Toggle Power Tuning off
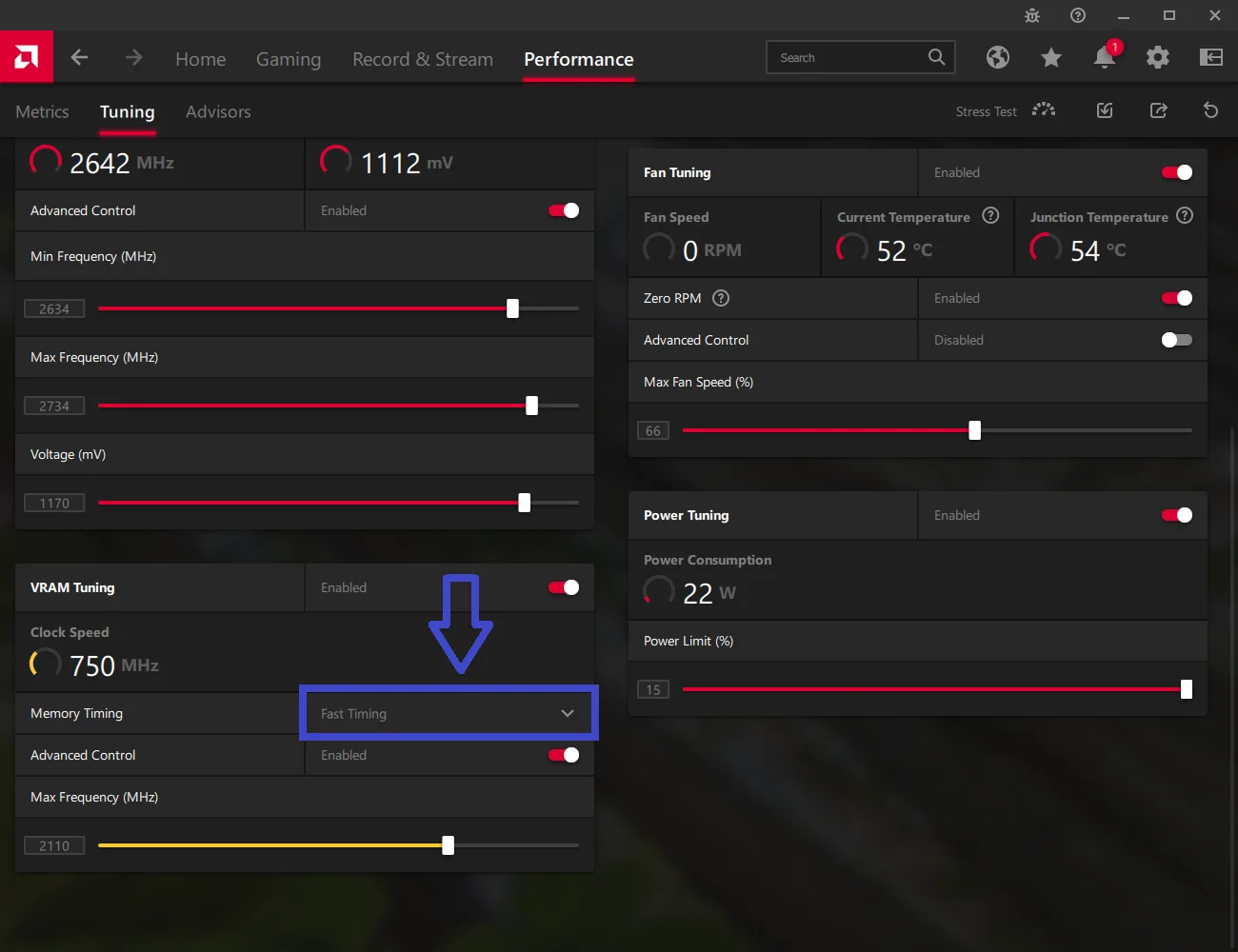The height and width of the screenshot is (952, 1238). [1177, 515]
